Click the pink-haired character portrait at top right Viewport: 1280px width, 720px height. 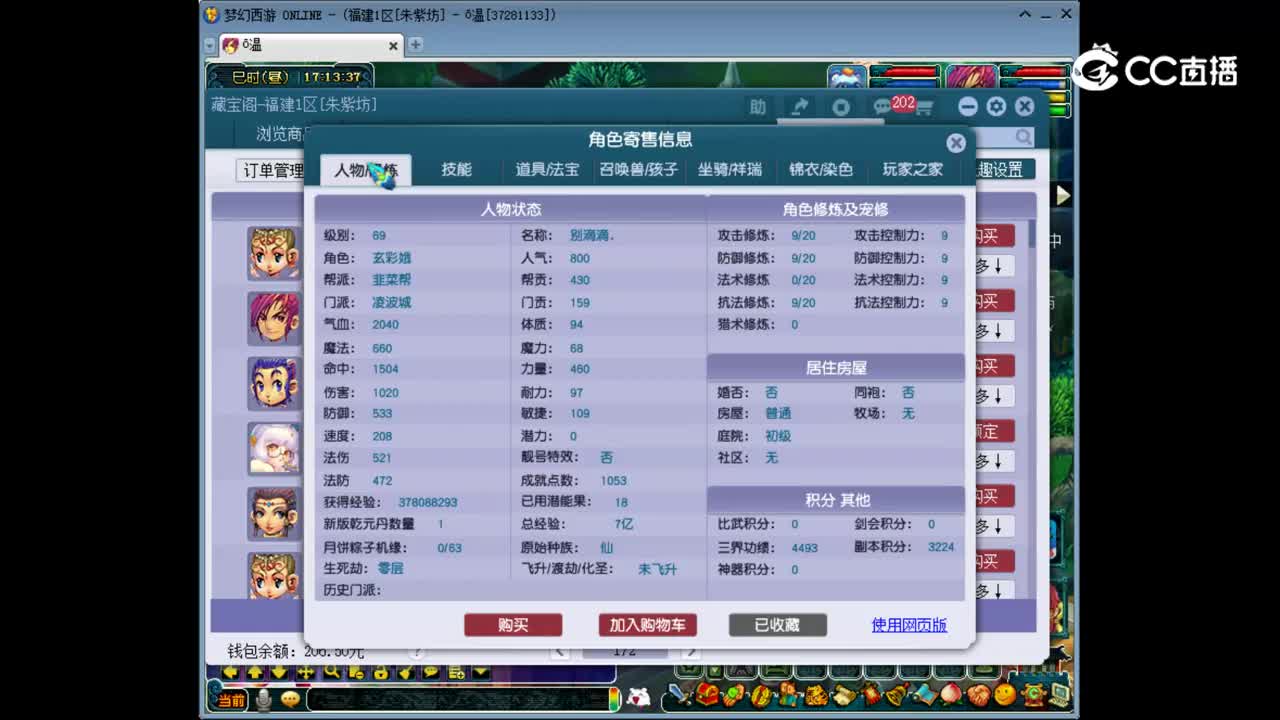pyautogui.click(x=970, y=77)
